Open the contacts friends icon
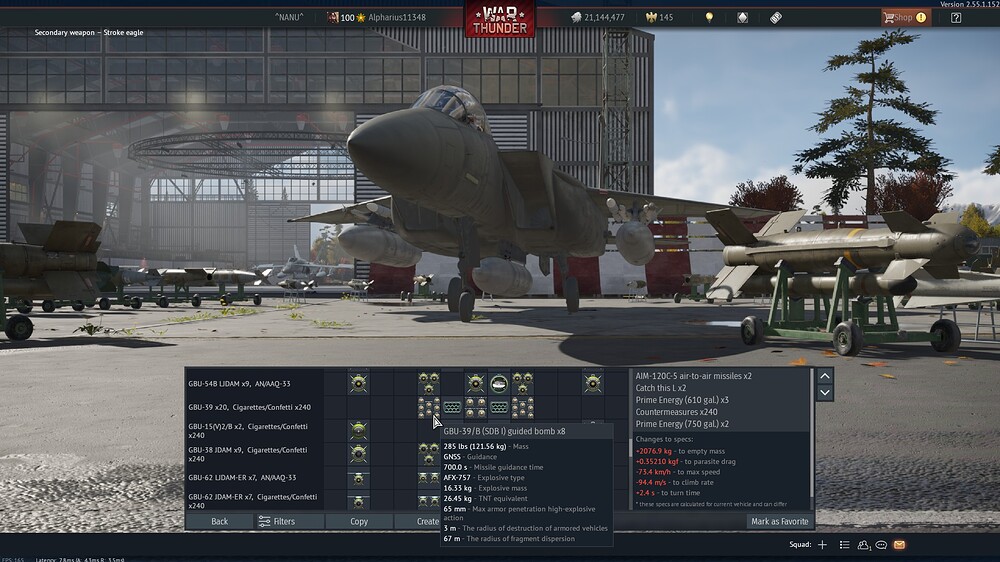1000x562 pixels. pyautogui.click(x=863, y=545)
